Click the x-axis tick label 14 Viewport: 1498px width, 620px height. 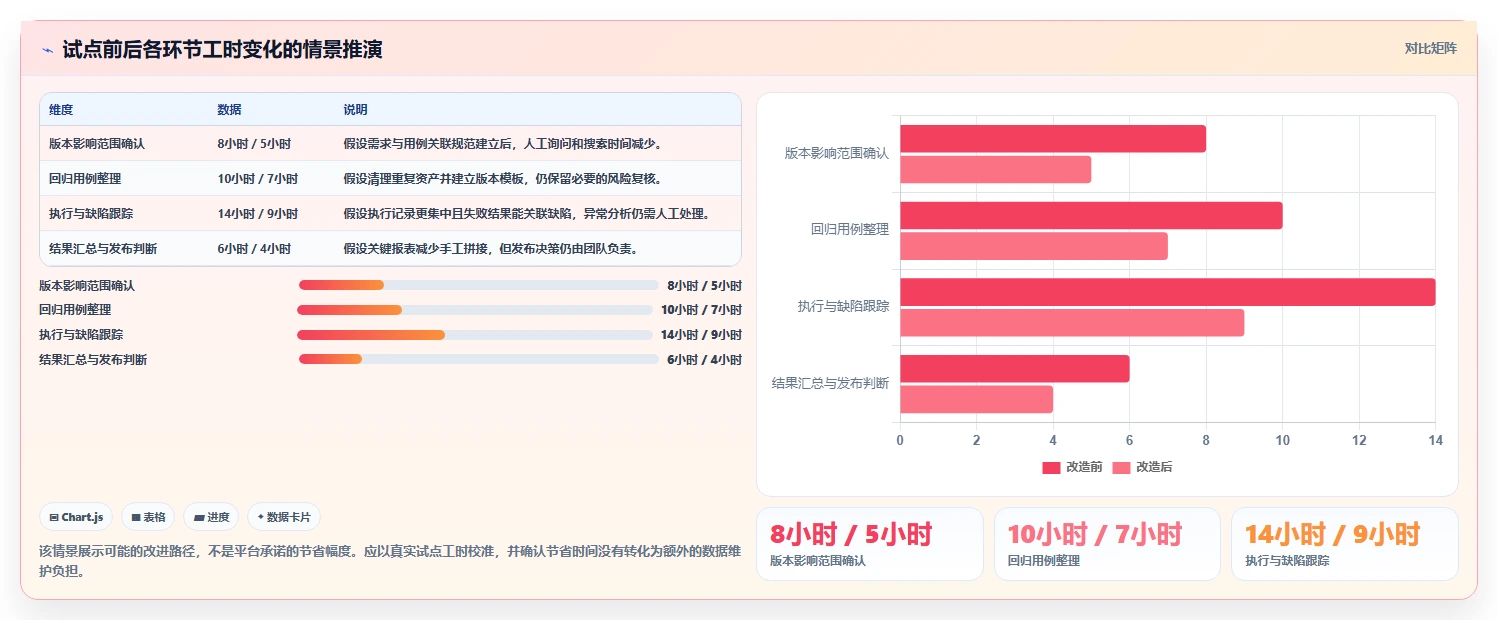1435,440
